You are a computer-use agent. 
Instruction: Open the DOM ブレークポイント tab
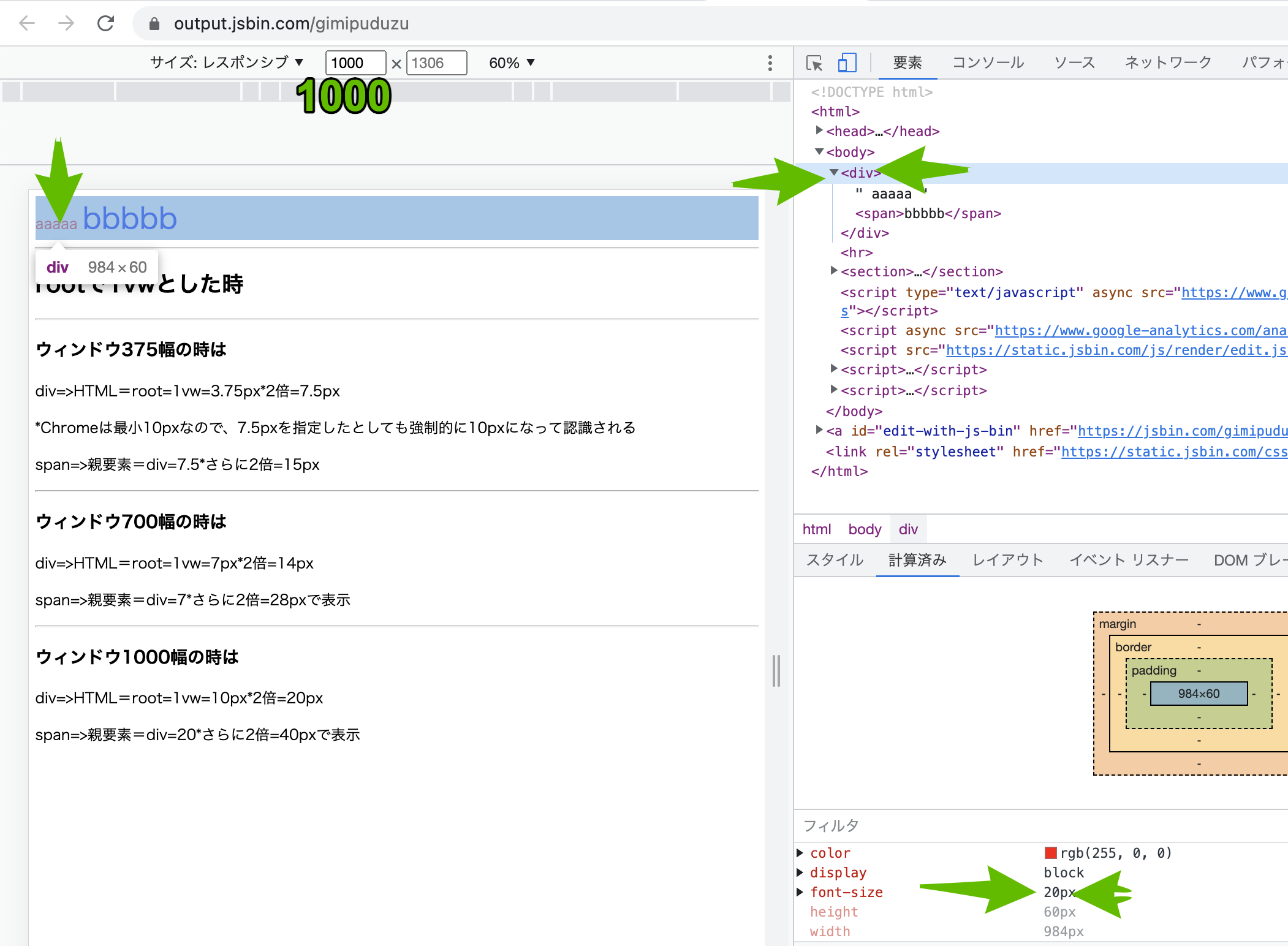point(1250,560)
